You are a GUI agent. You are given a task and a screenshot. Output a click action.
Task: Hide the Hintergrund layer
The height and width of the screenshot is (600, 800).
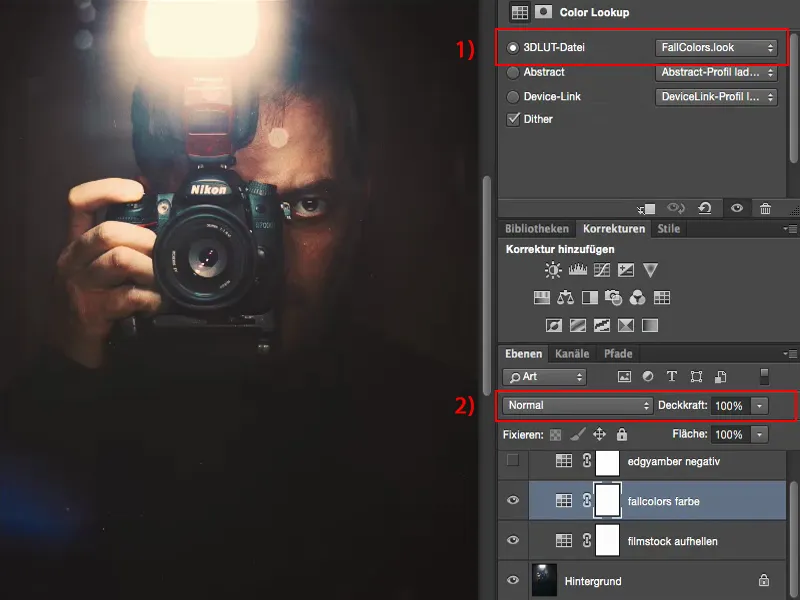513,580
